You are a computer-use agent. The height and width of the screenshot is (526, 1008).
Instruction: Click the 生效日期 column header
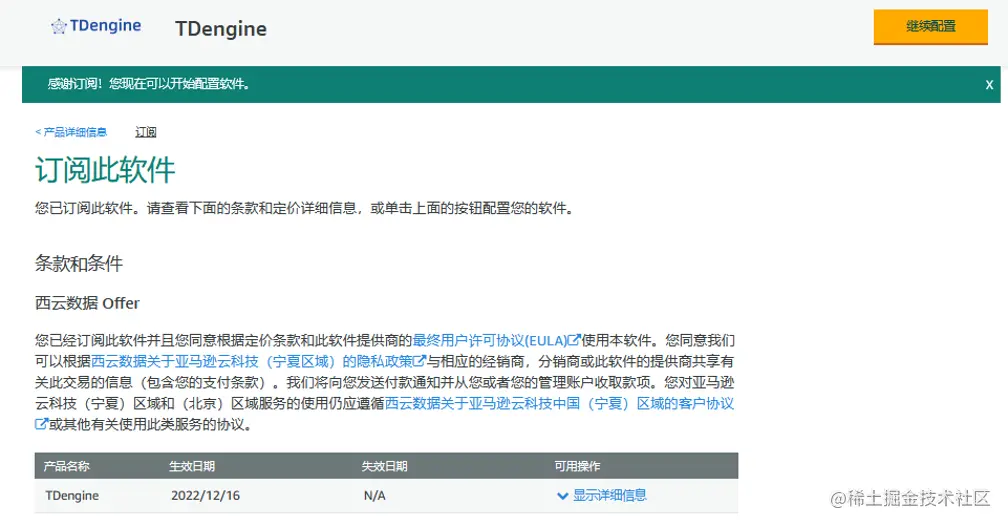coord(192,466)
